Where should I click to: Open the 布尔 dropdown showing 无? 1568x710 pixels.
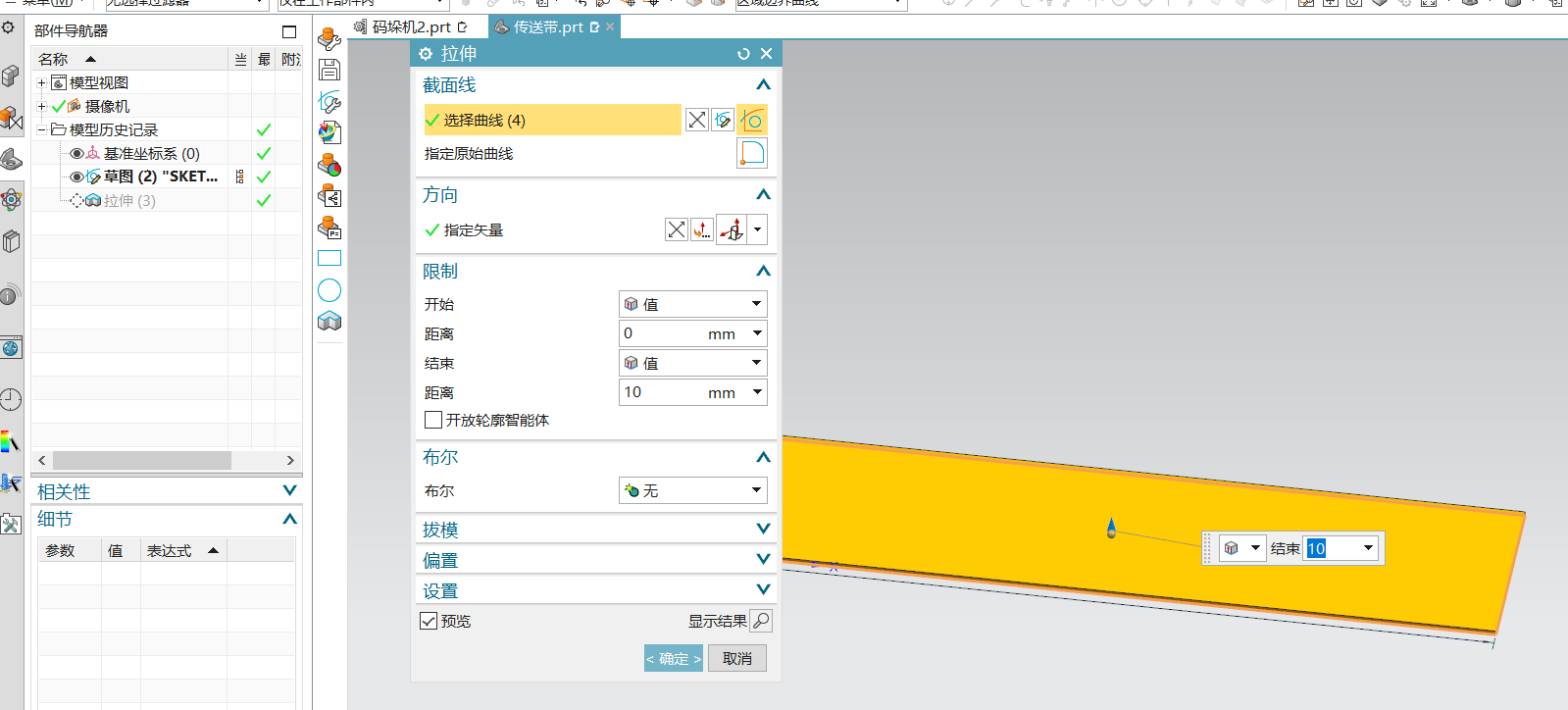pyautogui.click(x=692, y=490)
